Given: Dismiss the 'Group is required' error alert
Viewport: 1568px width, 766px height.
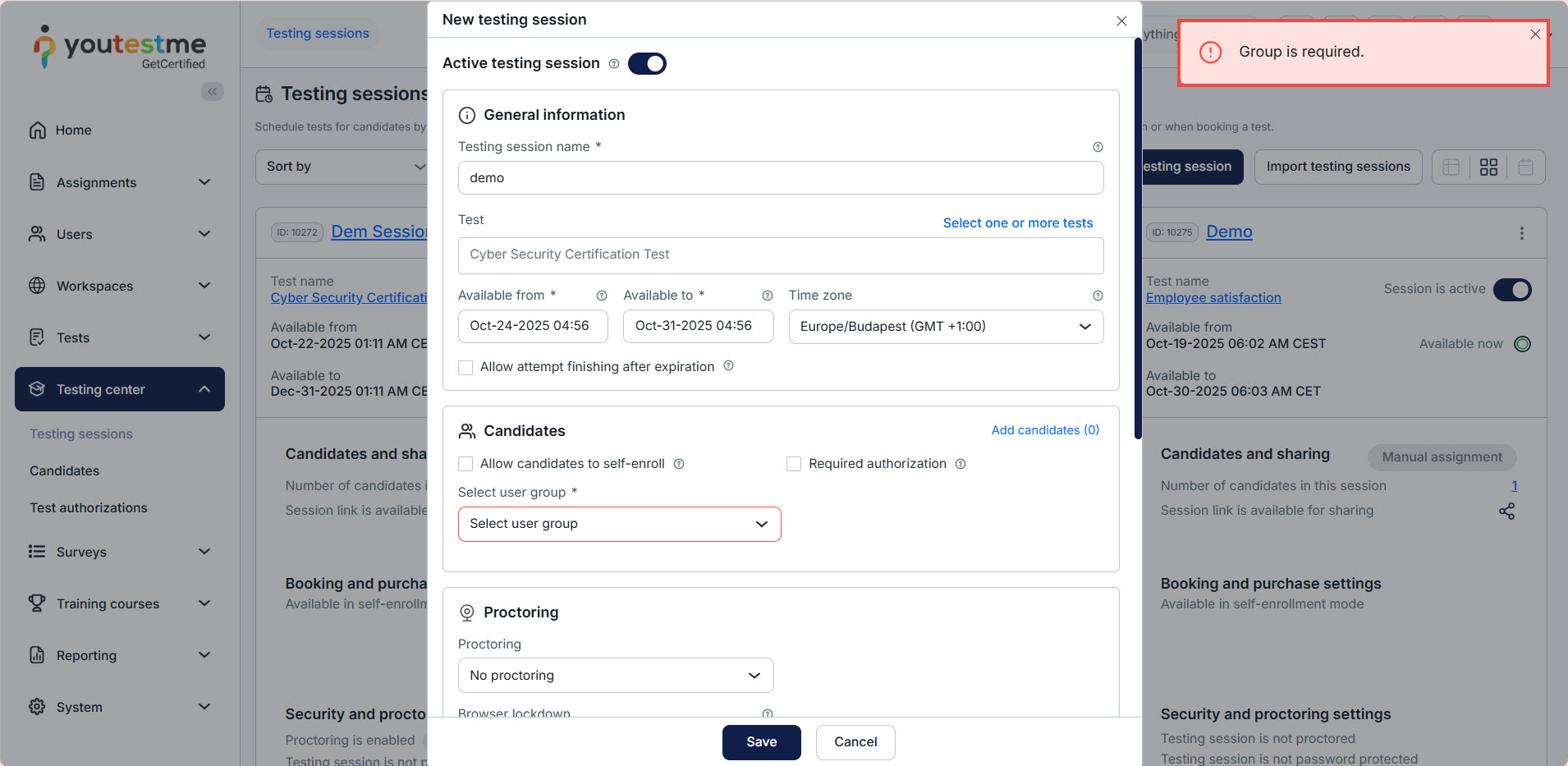Looking at the screenshot, I should [1534, 34].
